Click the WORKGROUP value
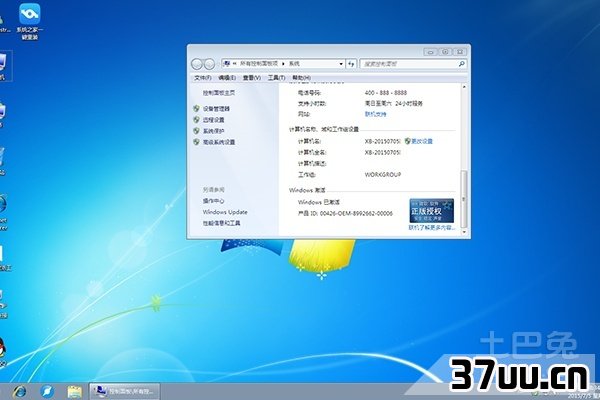 (383, 175)
